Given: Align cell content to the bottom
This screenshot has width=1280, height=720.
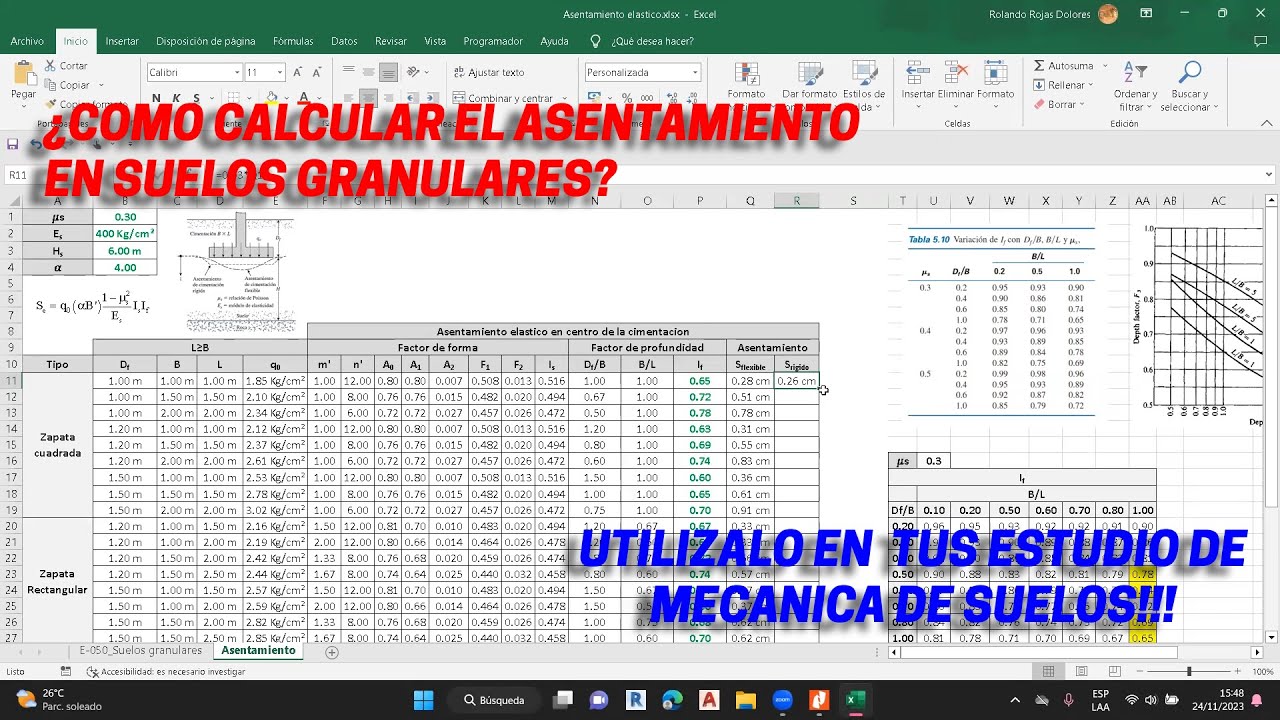Looking at the screenshot, I should coord(387,72).
